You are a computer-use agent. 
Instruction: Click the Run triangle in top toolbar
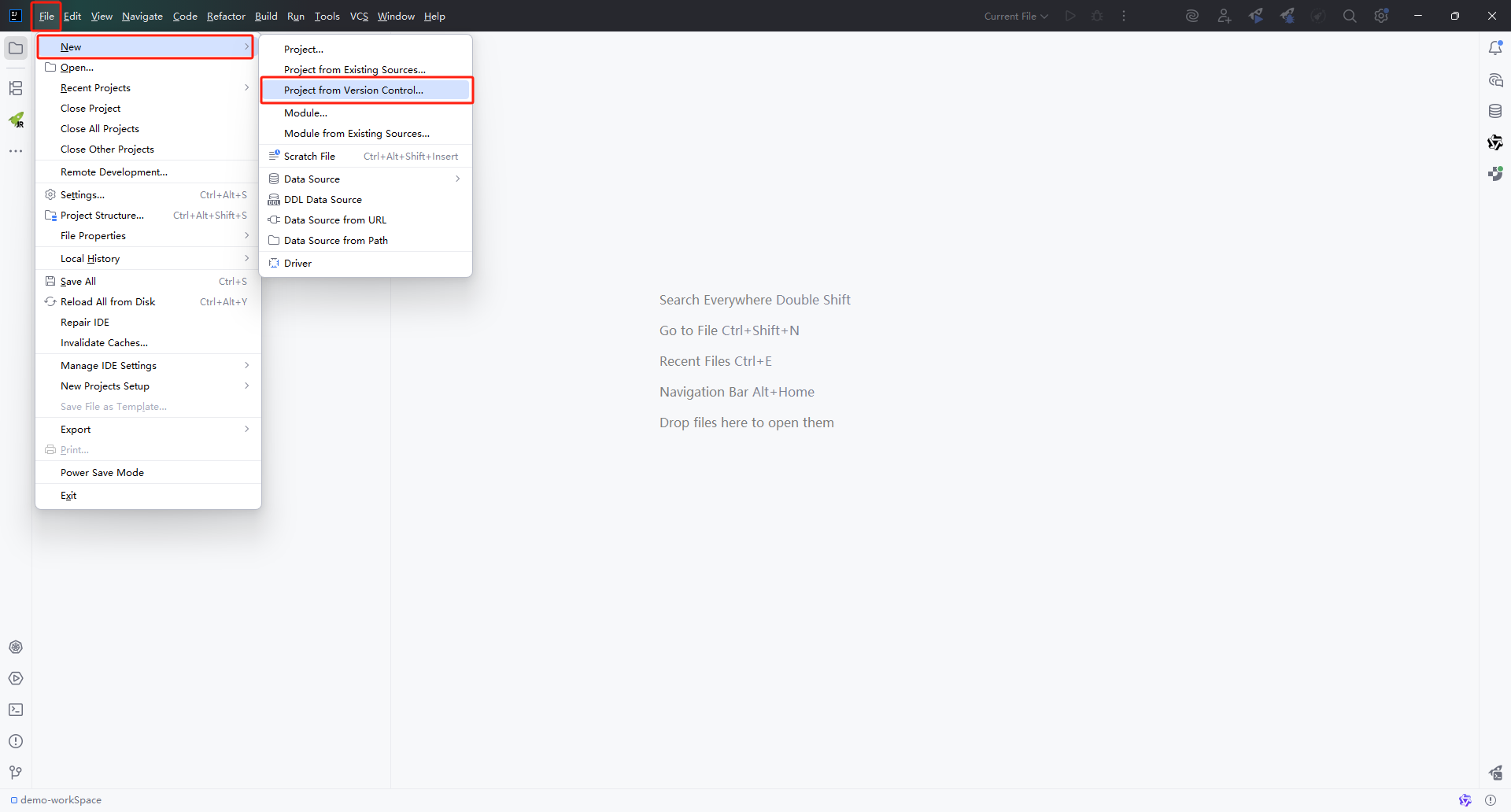(1070, 16)
